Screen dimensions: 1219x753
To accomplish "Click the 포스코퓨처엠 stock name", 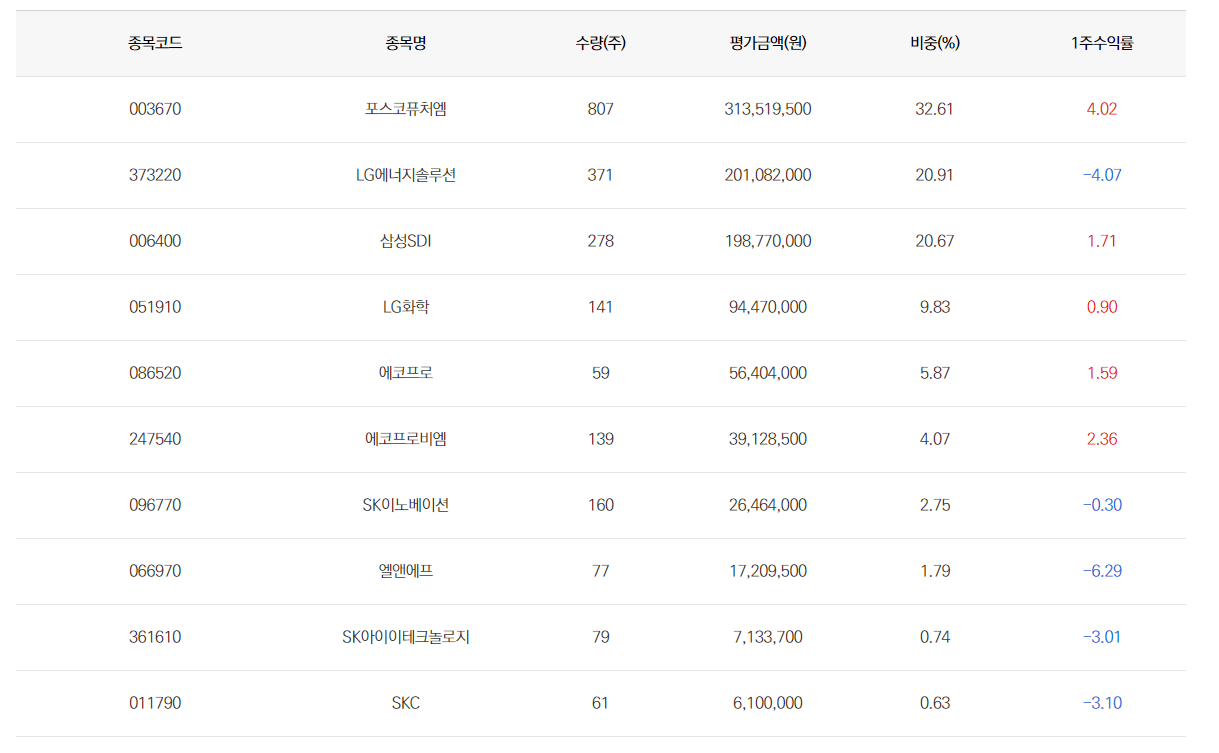I will (406, 109).
